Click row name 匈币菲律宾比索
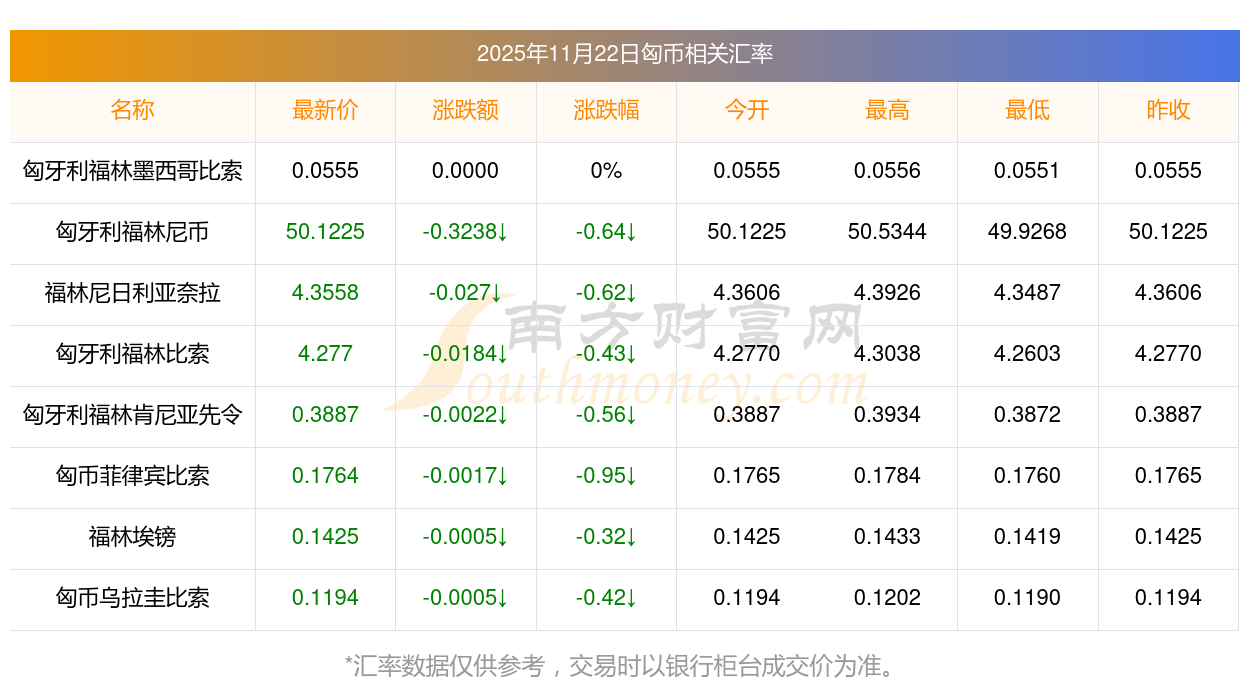1250x697 pixels. click(133, 476)
